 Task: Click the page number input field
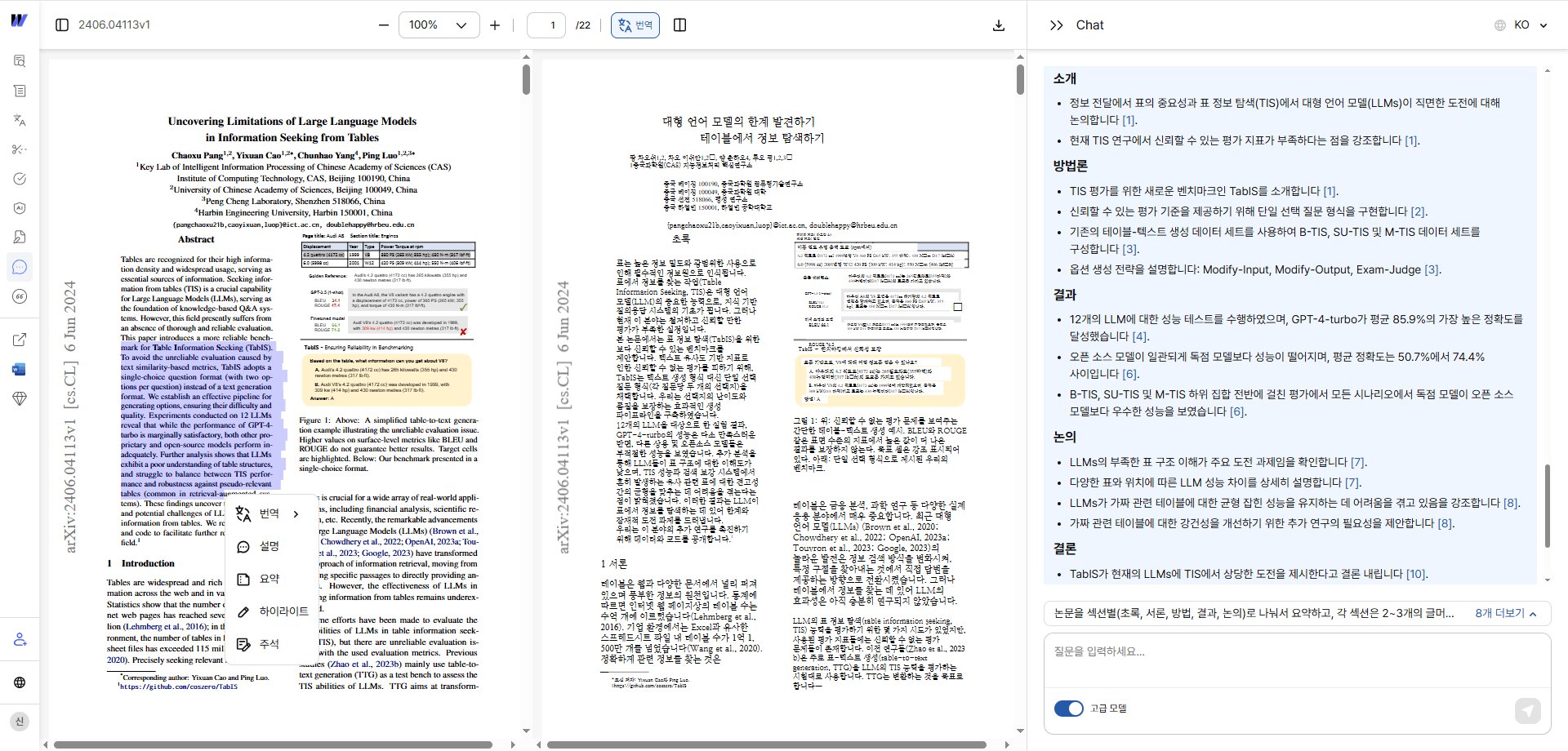546,24
